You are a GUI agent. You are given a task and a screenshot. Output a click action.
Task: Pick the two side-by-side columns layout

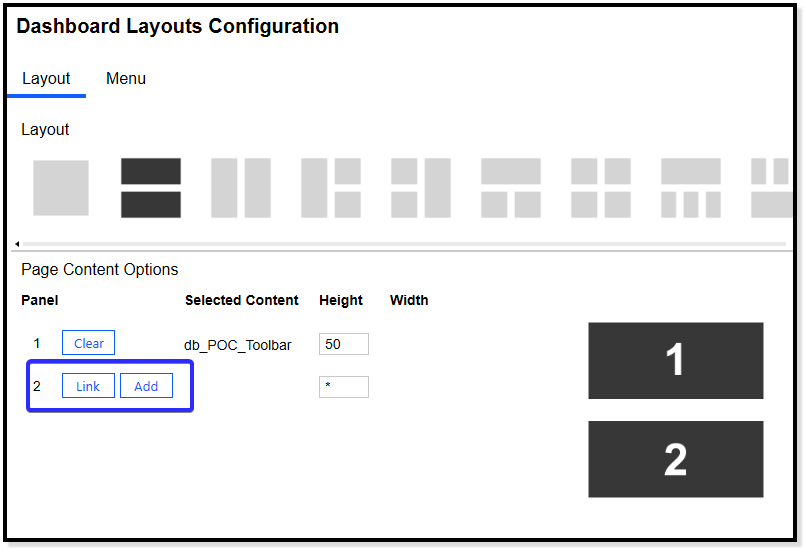click(x=241, y=188)
